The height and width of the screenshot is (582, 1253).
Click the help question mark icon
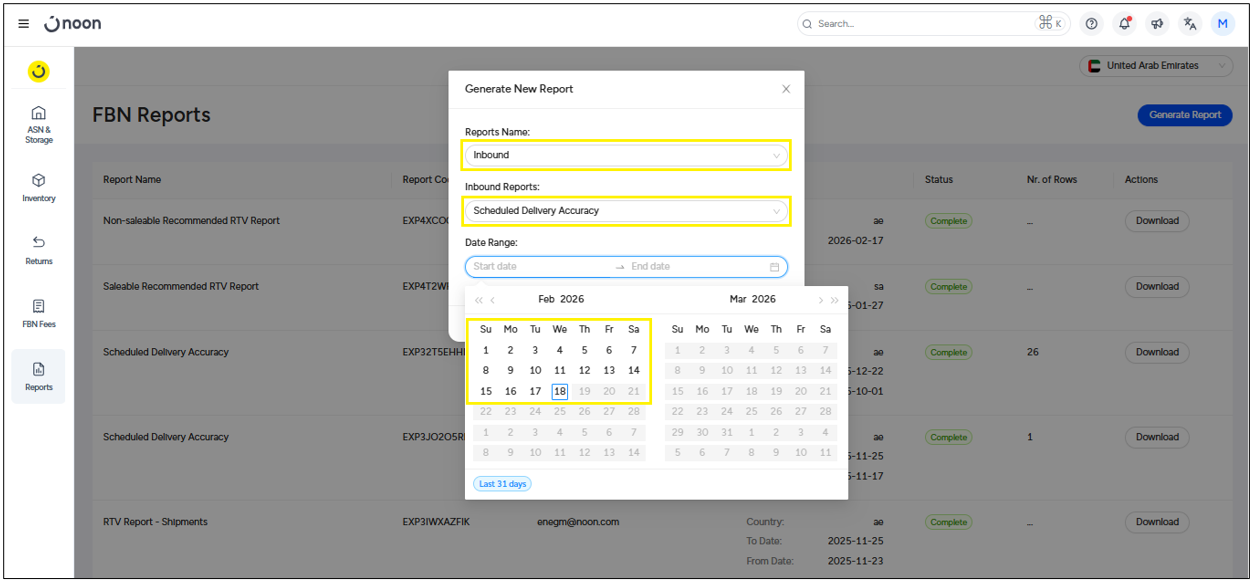1091,24
